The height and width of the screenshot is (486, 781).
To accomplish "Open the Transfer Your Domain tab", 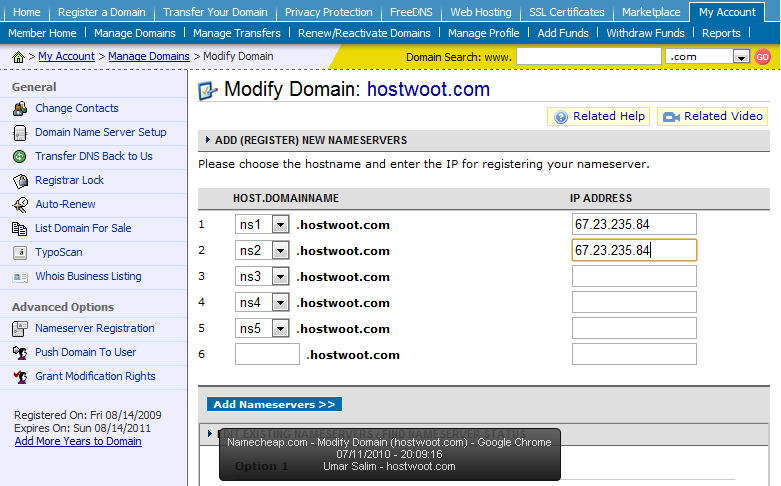I will click(x=215, y=12).
